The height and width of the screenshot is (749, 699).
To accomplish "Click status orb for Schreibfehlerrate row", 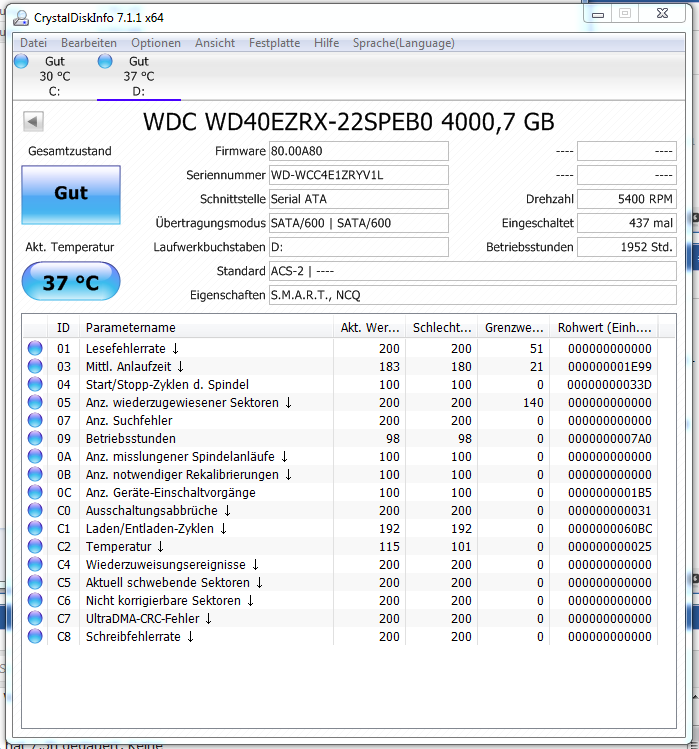I will coord(35,636).
